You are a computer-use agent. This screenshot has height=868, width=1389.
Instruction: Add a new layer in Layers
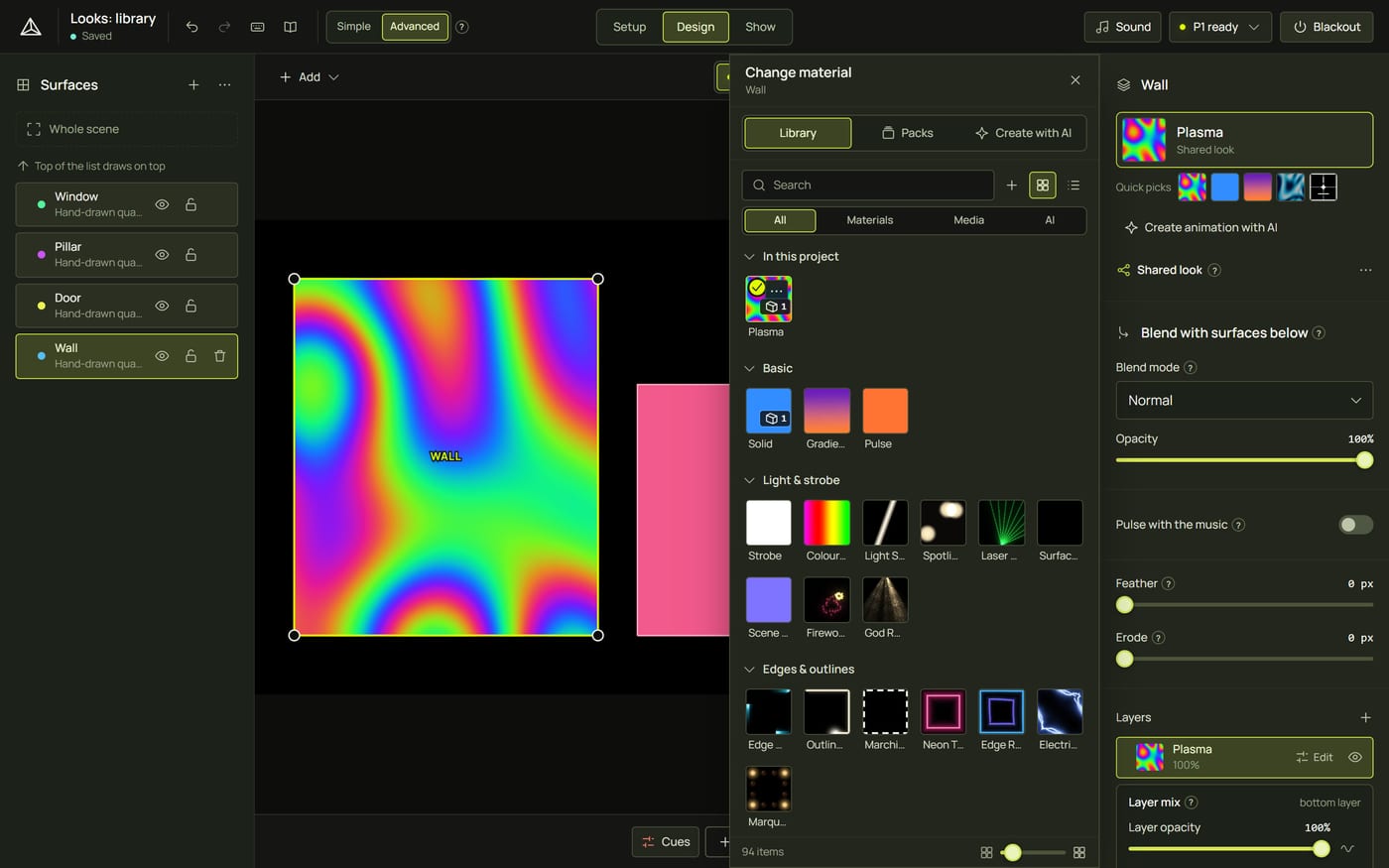click(1365, 717)
